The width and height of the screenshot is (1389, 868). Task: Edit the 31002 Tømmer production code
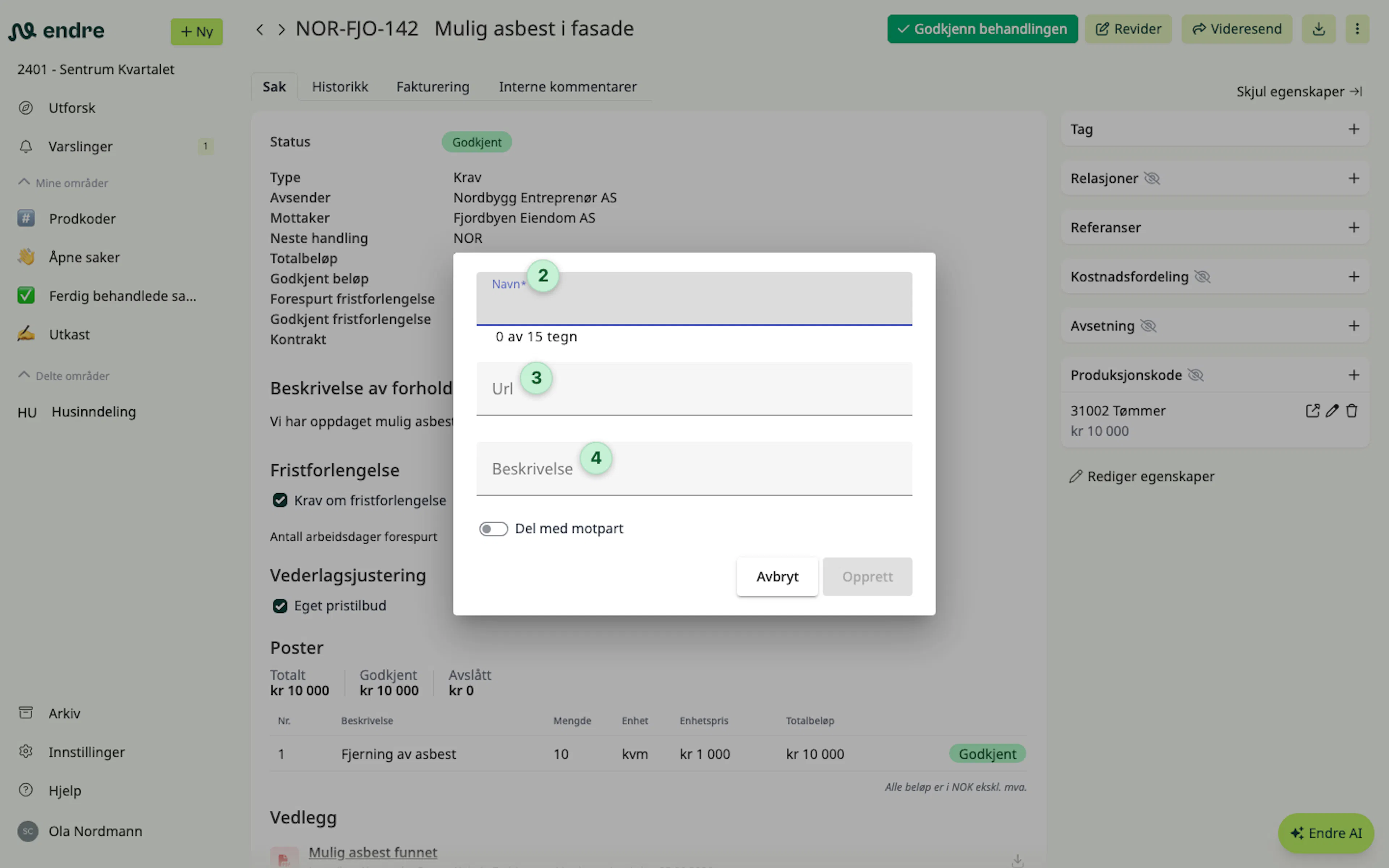1331,410
